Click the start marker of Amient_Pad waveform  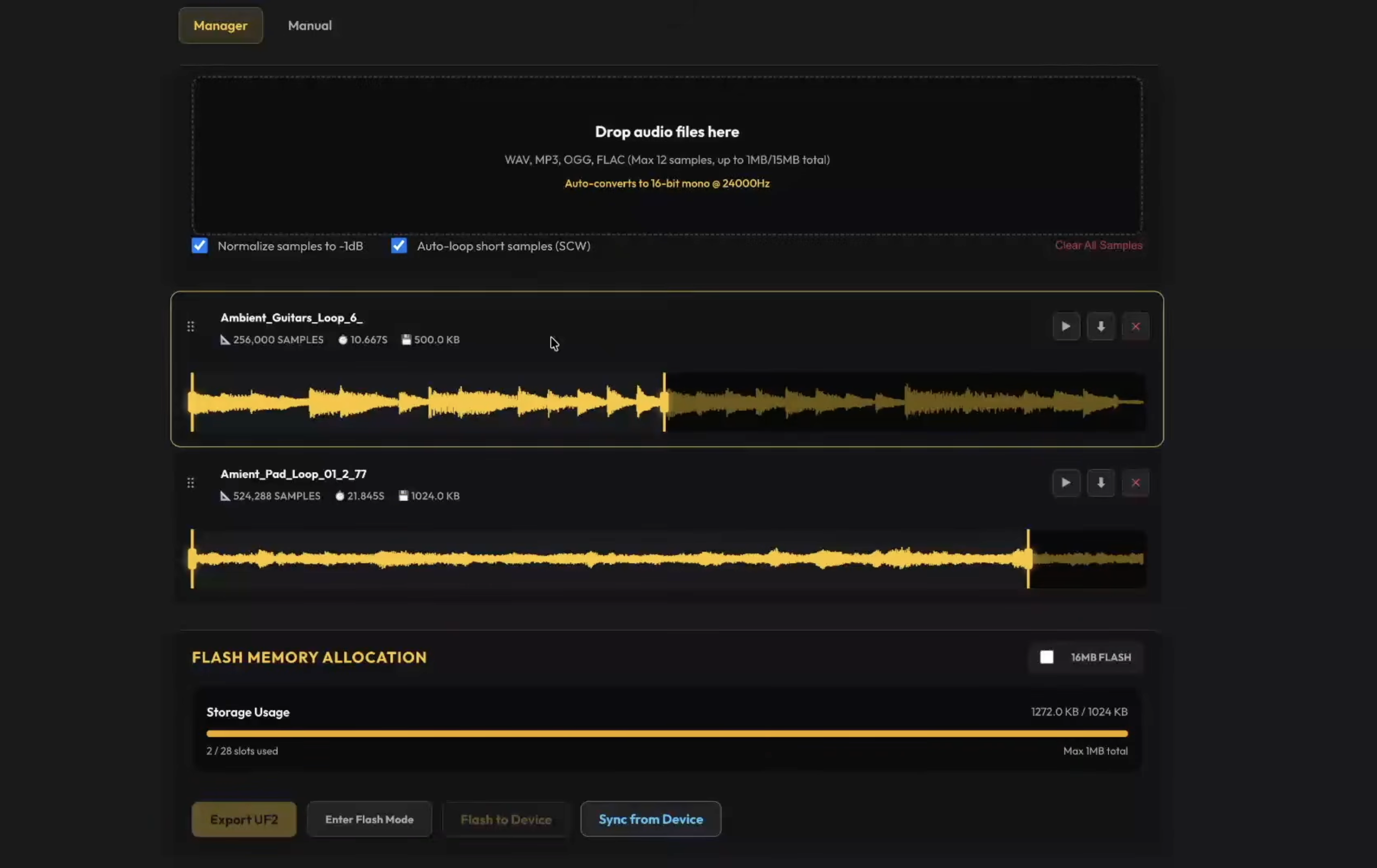[192, 559]
